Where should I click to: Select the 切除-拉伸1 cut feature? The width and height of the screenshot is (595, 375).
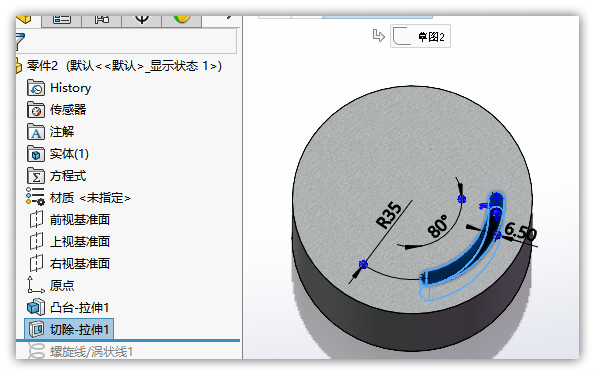[69, 329]
